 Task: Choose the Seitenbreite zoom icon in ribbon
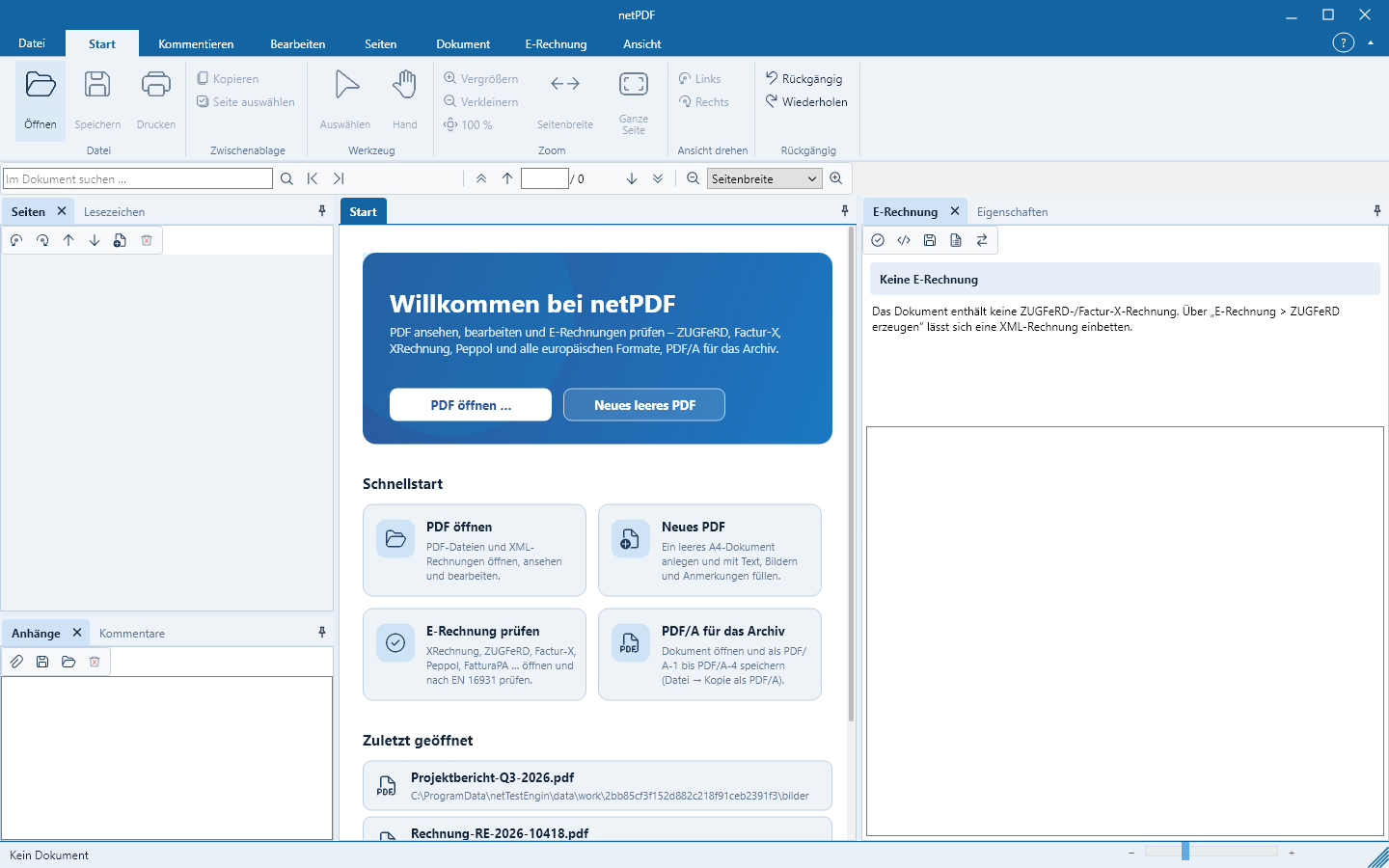(x=565, y=85)
